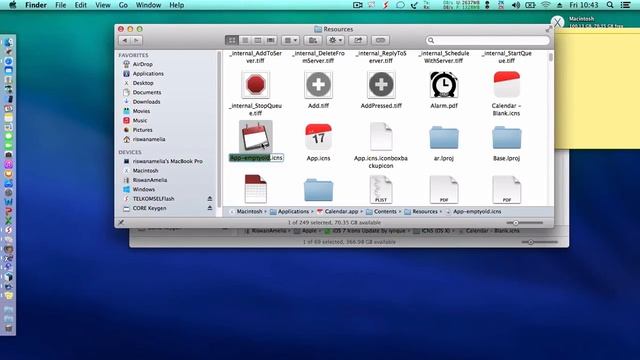Open the Base.lproj folder
Screen dimensions: 640x360
coord(507,138)
